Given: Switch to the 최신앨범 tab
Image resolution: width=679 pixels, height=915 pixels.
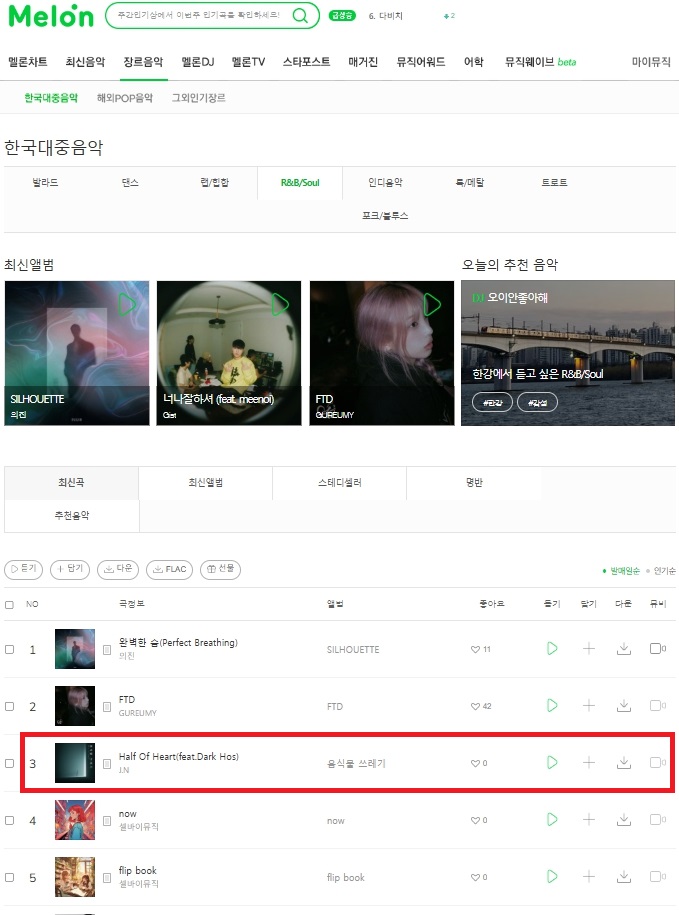Looking at the screenshot, I should coord(205,483).
